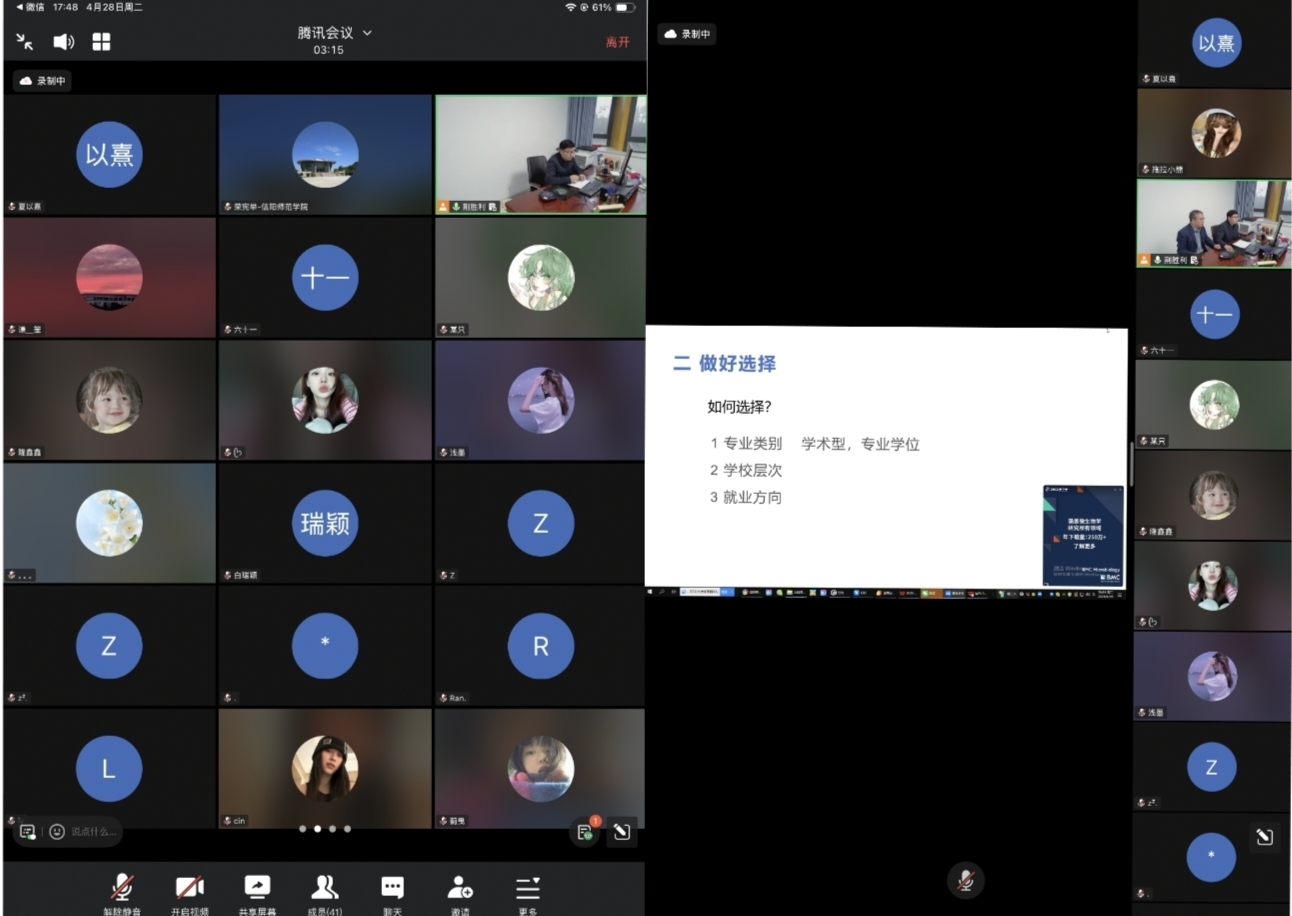1292x916 pixels.
Task: Click the annotation pen icon near the grid
Action: [622, 831]
